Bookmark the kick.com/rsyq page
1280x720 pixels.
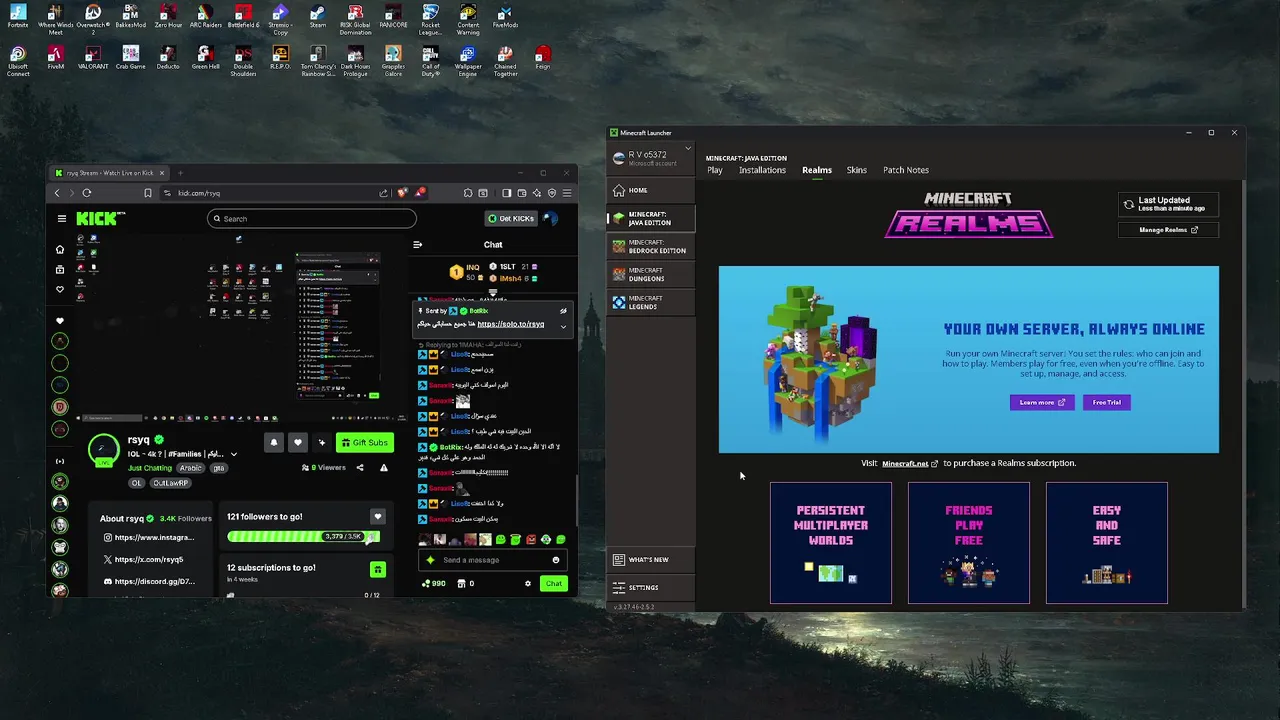coord(147,193)
